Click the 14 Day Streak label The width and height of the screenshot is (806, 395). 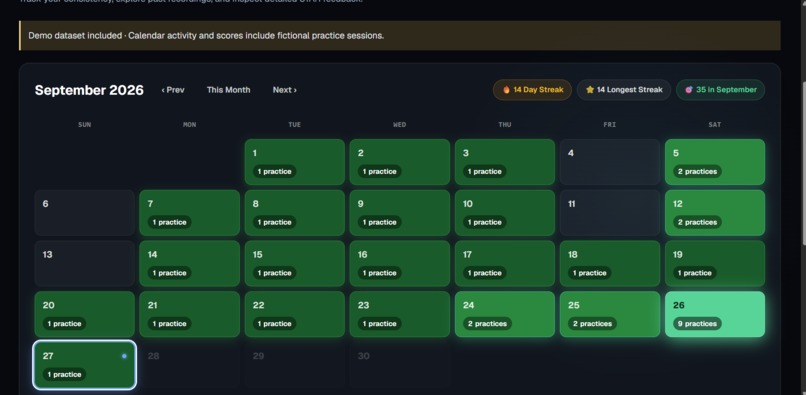[538, 90]
